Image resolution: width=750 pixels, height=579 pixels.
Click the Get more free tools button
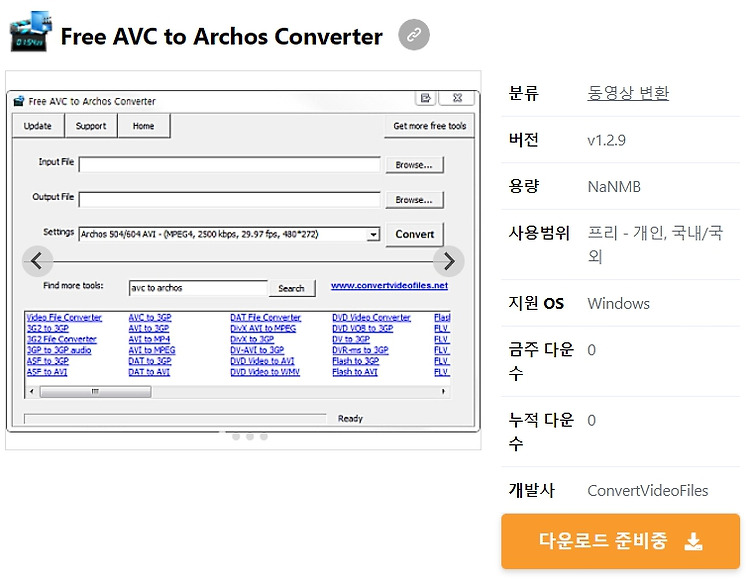(430, 126)
